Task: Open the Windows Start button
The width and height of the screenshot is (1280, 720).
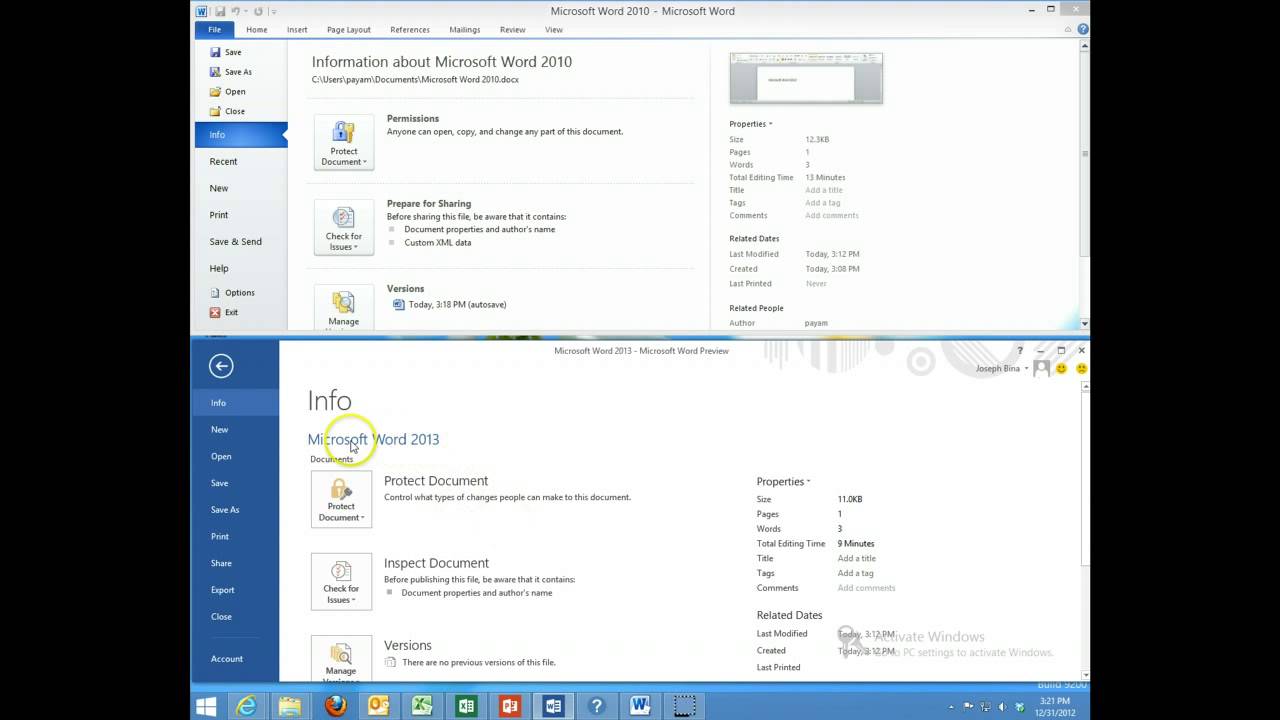Action: (x=206, y=707)
